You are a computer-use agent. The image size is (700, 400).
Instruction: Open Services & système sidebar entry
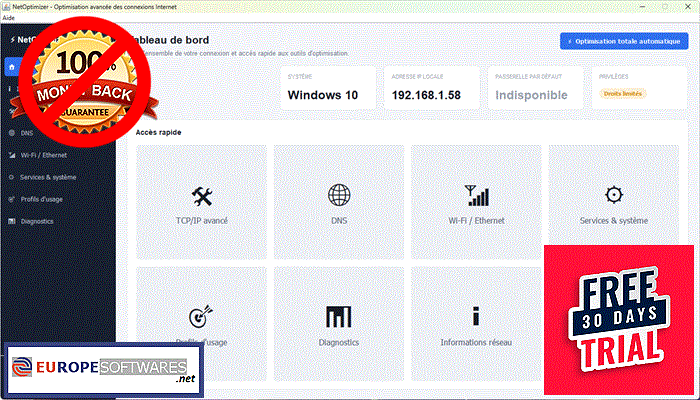click(48, 177)
